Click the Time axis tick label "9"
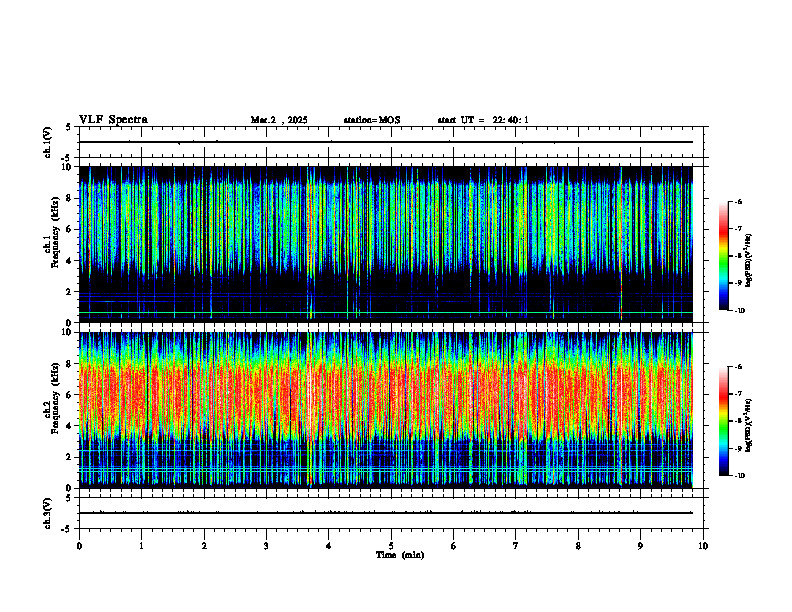The image size is (792, 612). 640,546
